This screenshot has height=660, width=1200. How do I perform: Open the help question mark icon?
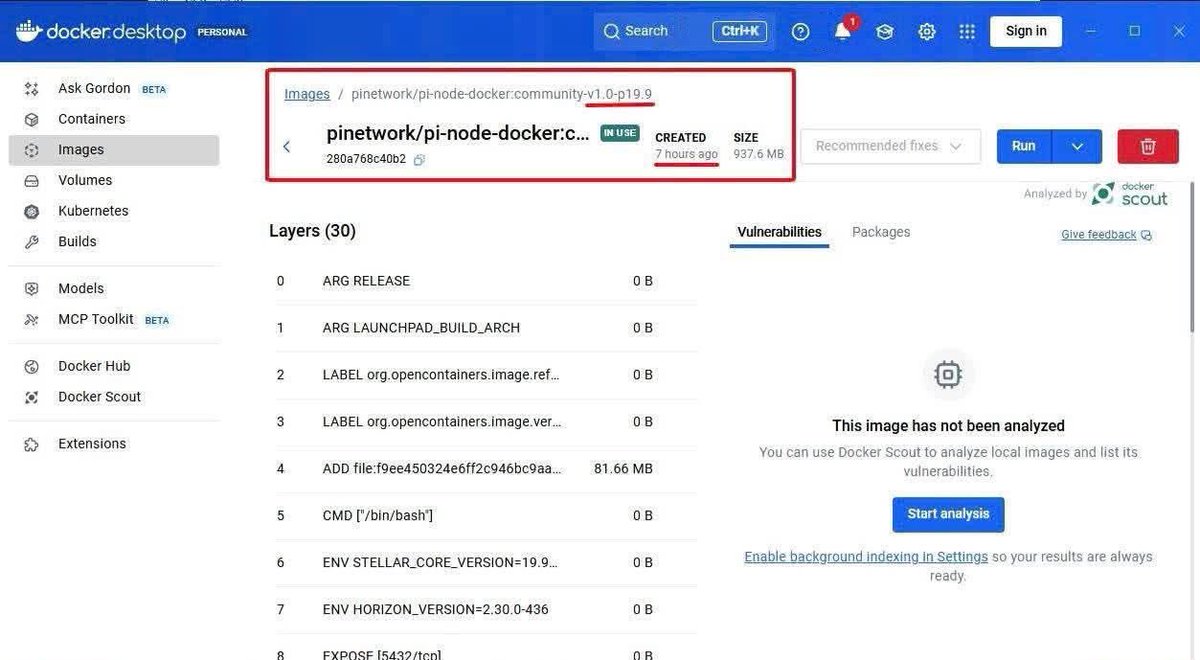pos(800,31)
